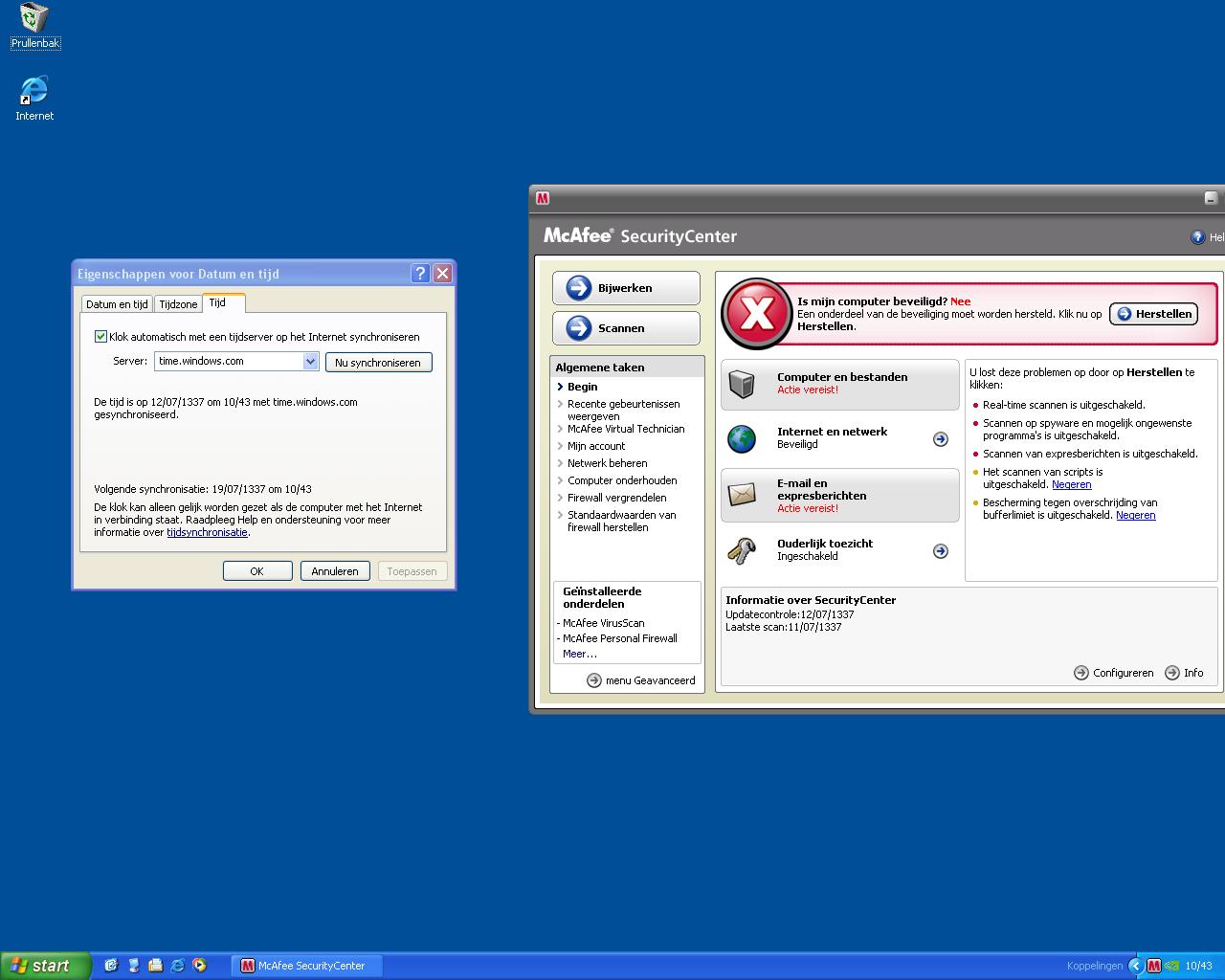This screenshot has height=980, width=1225.
Task: Click Laatste scan:11/07/1337 text
Action: coord(784,627)
